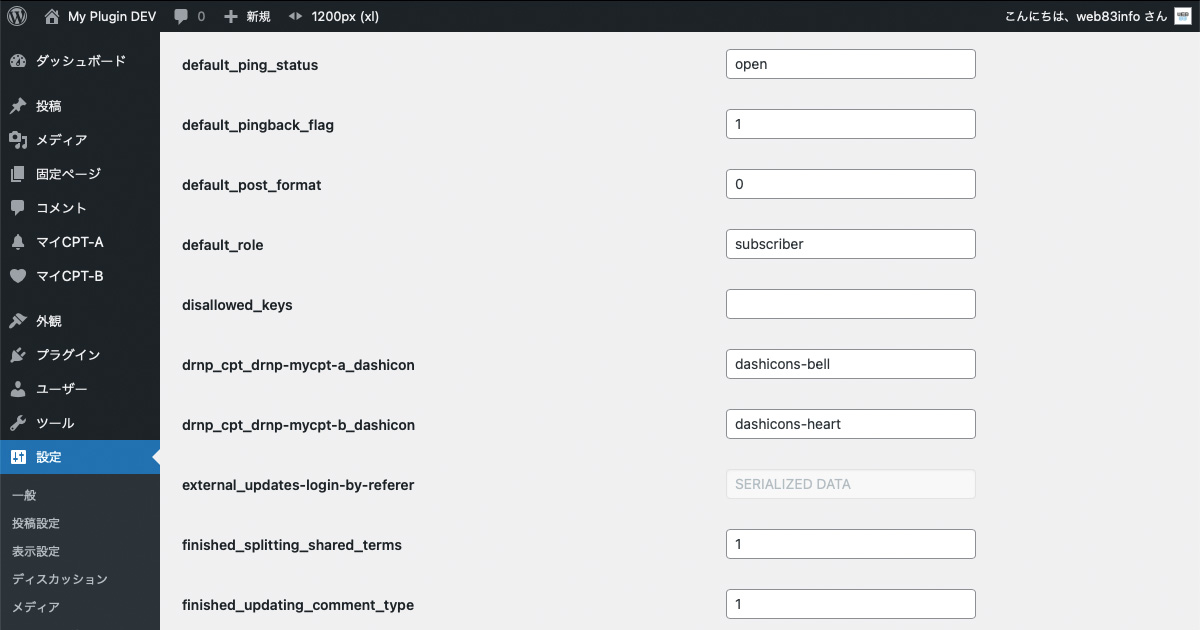The image size is (1200, 630).
Task: Click the home icon beside My Plugin DEV
Action: [52, 16]
